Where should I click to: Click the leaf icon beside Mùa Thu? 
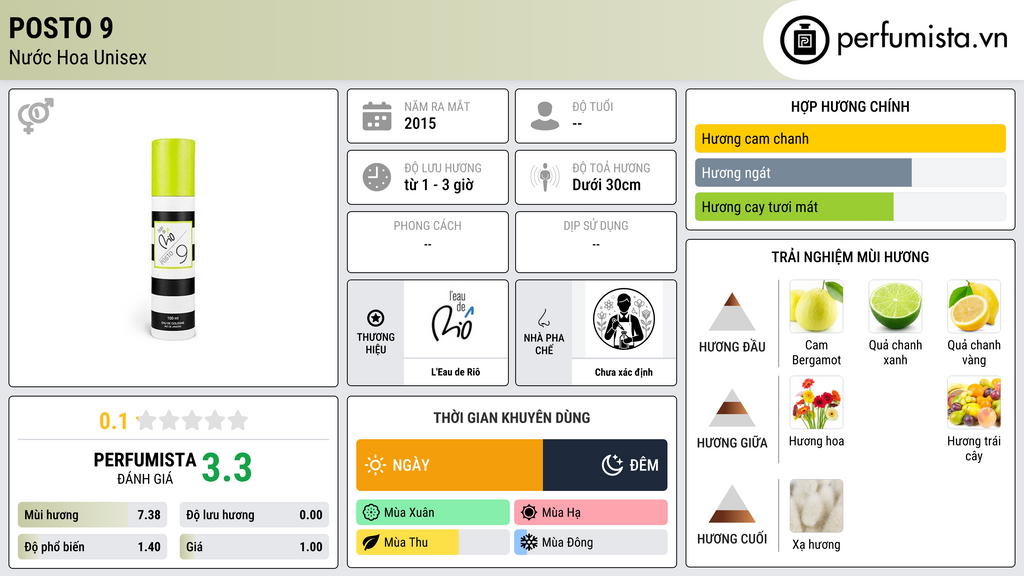(x=371, y=542)
